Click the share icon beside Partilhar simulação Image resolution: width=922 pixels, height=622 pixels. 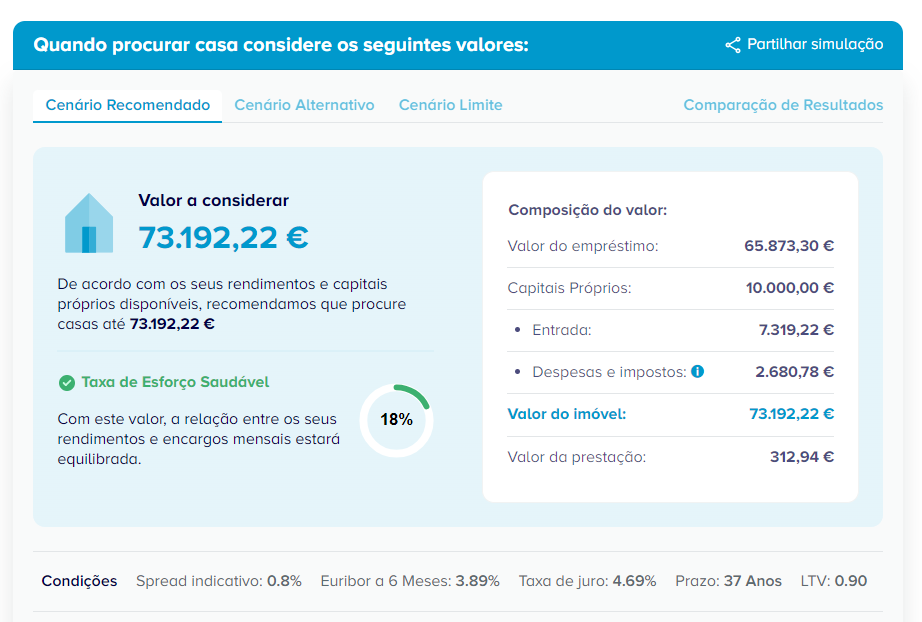[x=733, y=45]
